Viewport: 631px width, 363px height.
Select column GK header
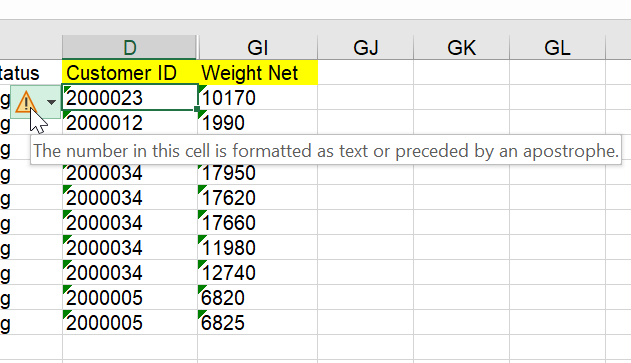[461, 47]
